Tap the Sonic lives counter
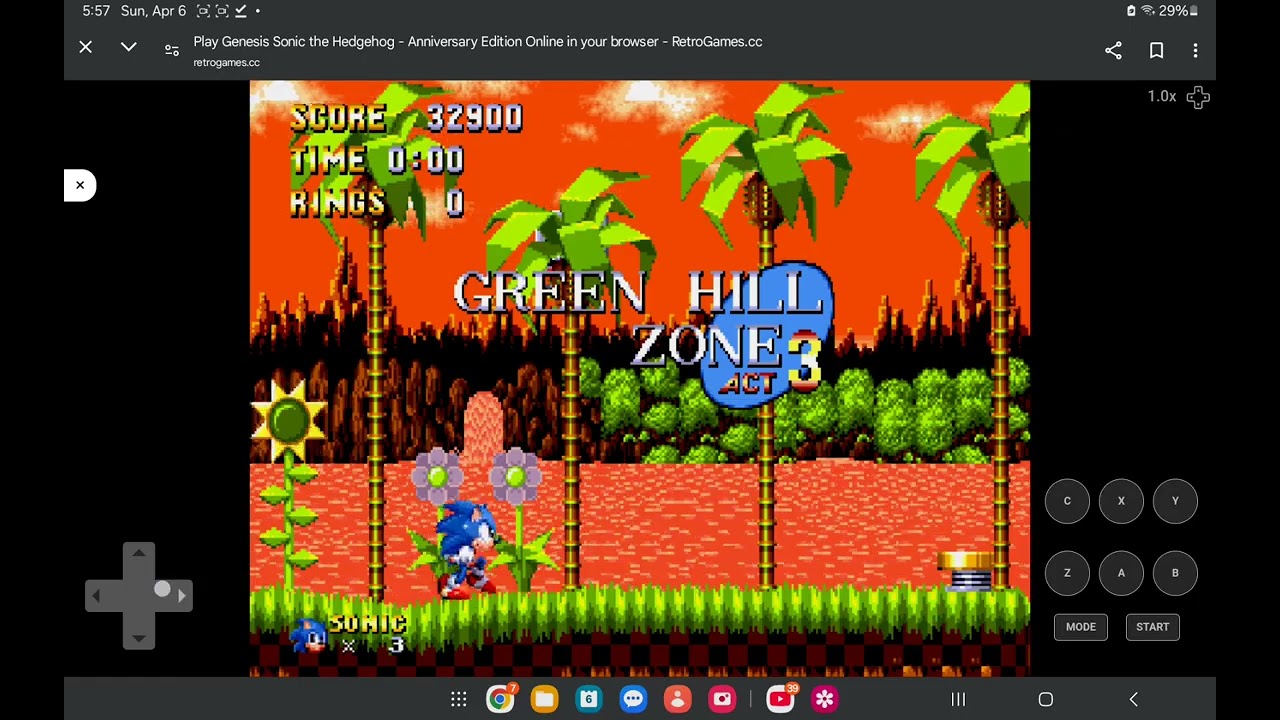1280x720 pixels. click(348, 634)
